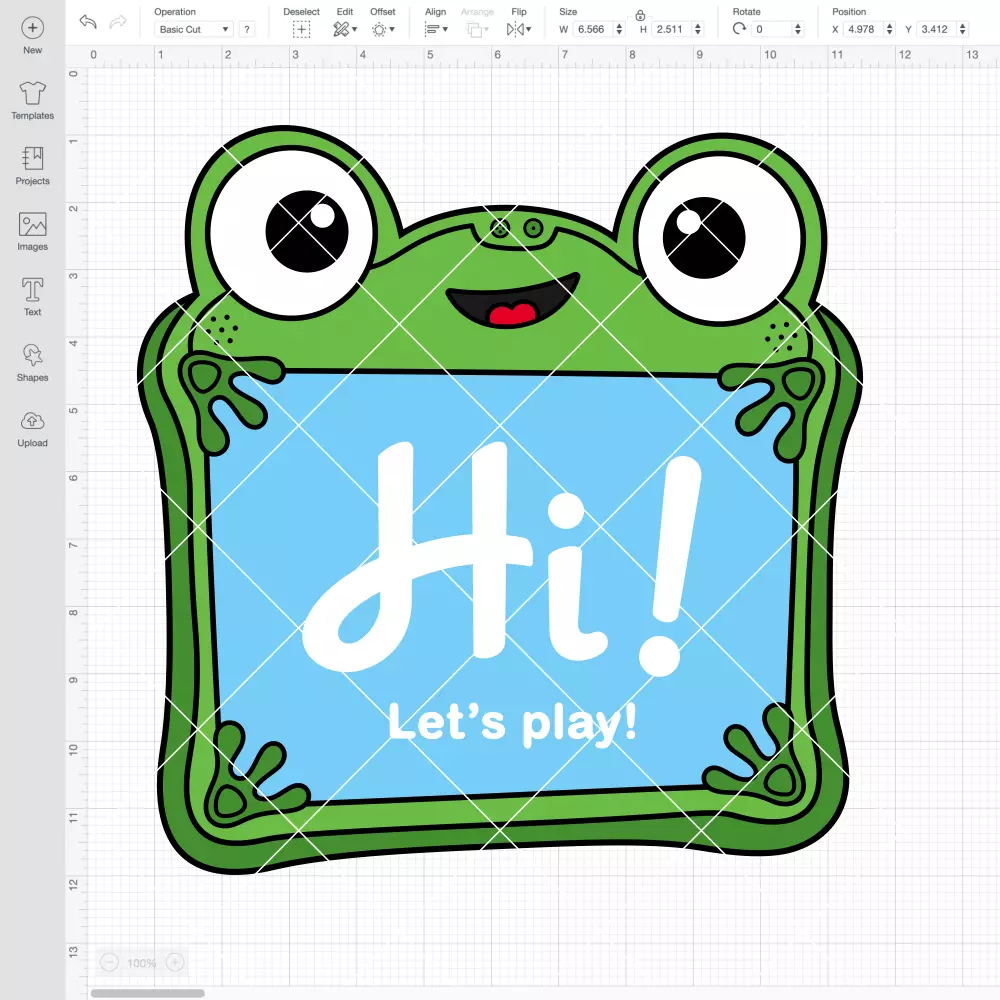Viewport: 1000px width, 1000px height.
Task: Click the Align lines icon
Action: [432, 29]
